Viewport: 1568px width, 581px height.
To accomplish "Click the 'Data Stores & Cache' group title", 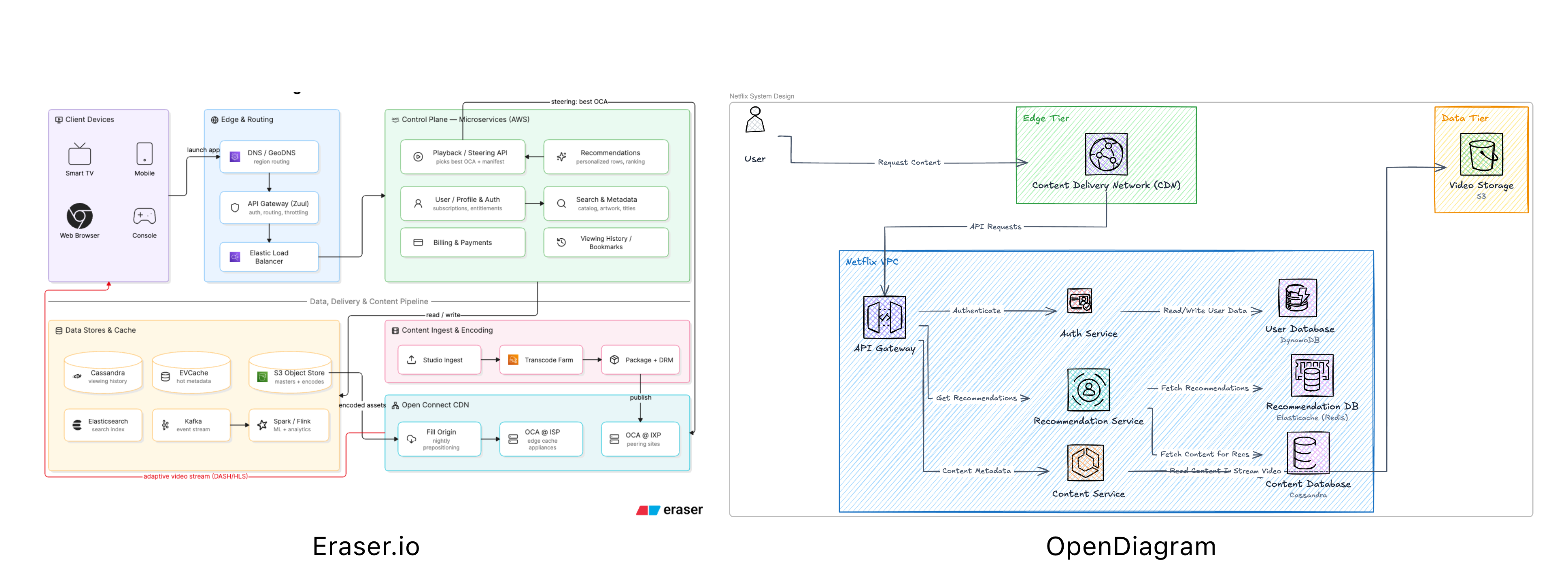I will (100, 330).
